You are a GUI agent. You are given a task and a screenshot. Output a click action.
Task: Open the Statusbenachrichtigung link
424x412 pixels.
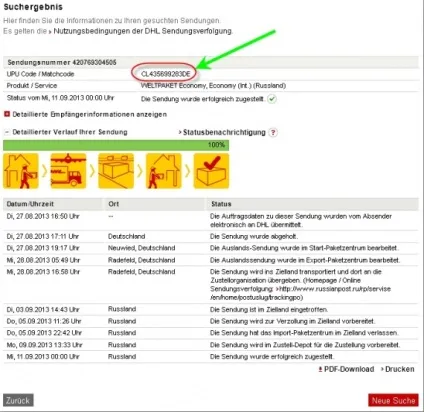click(224, 132)
